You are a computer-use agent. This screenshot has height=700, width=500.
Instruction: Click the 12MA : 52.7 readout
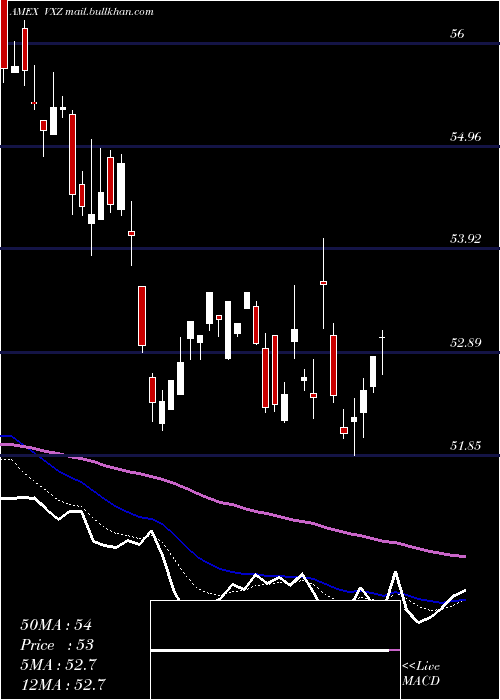[64, 684]
